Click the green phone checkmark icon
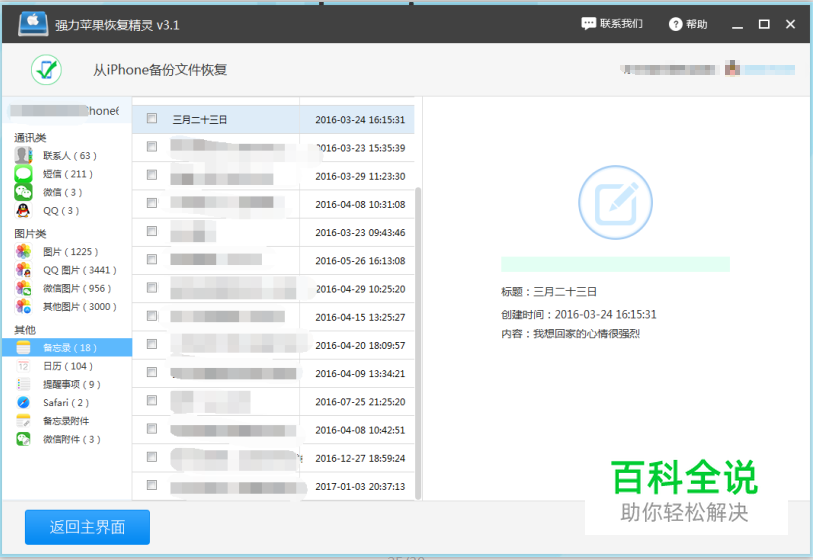Screen dimensions: 813x560 point(46,69)
